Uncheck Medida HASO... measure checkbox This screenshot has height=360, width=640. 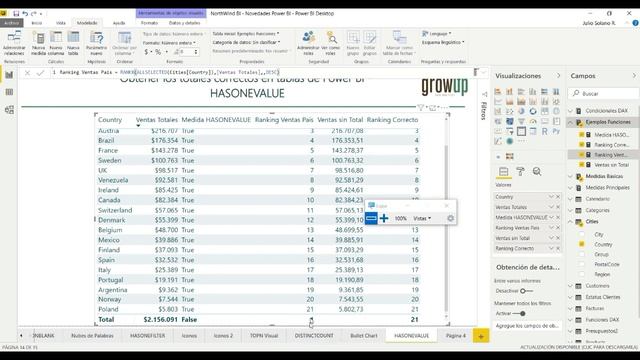[582, 134]
